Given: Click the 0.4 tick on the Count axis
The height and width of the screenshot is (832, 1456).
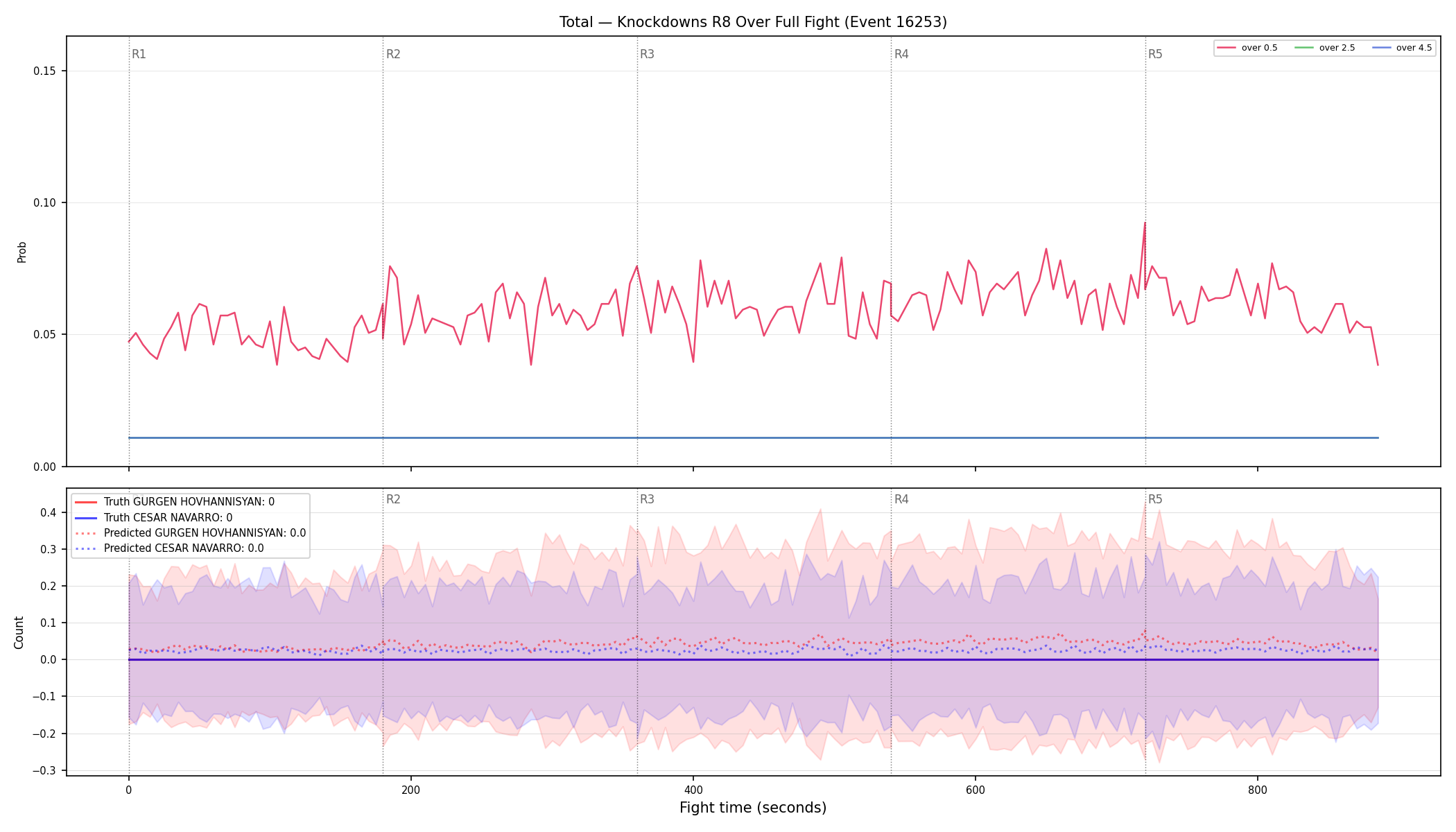Looking at the screenshot, I should click(x=49, y=513).
